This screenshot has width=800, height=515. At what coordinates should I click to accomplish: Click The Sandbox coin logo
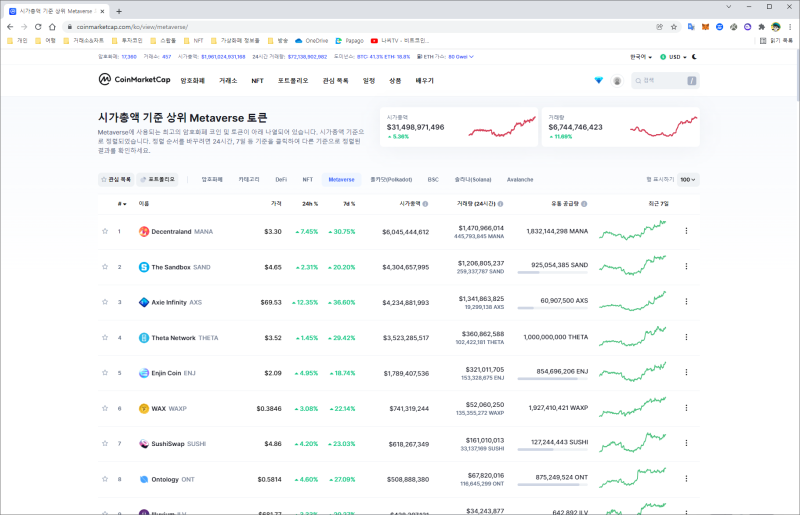pyautogui.click(x=144, y=267)
